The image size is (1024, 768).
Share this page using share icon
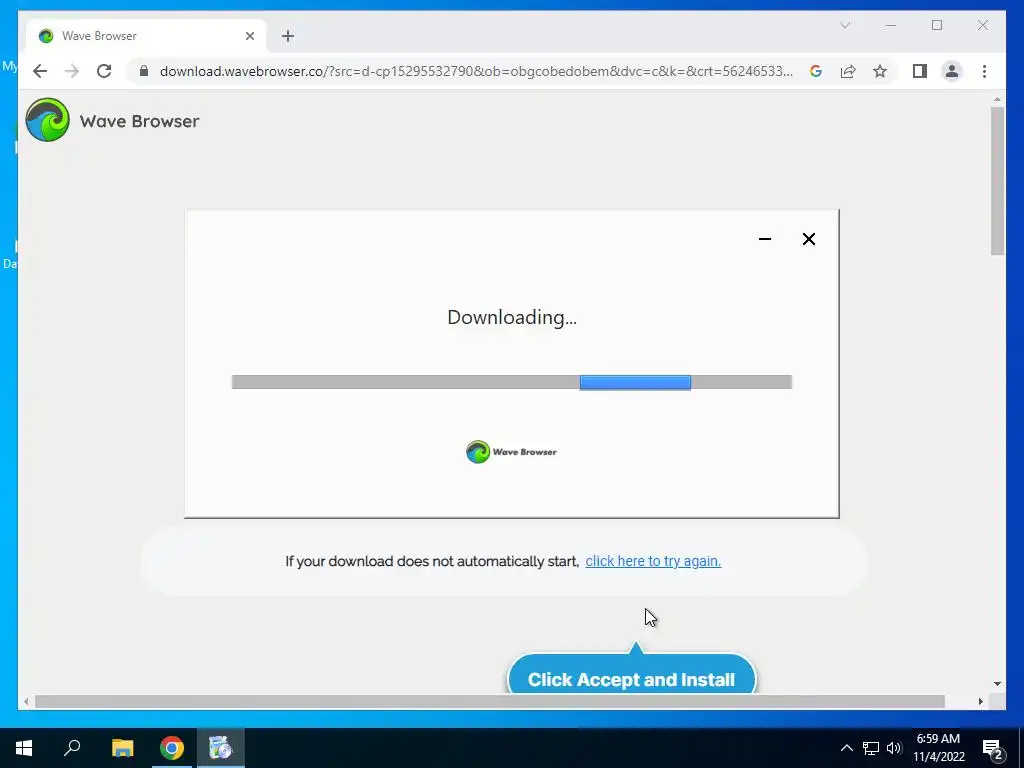click(848, 71)
